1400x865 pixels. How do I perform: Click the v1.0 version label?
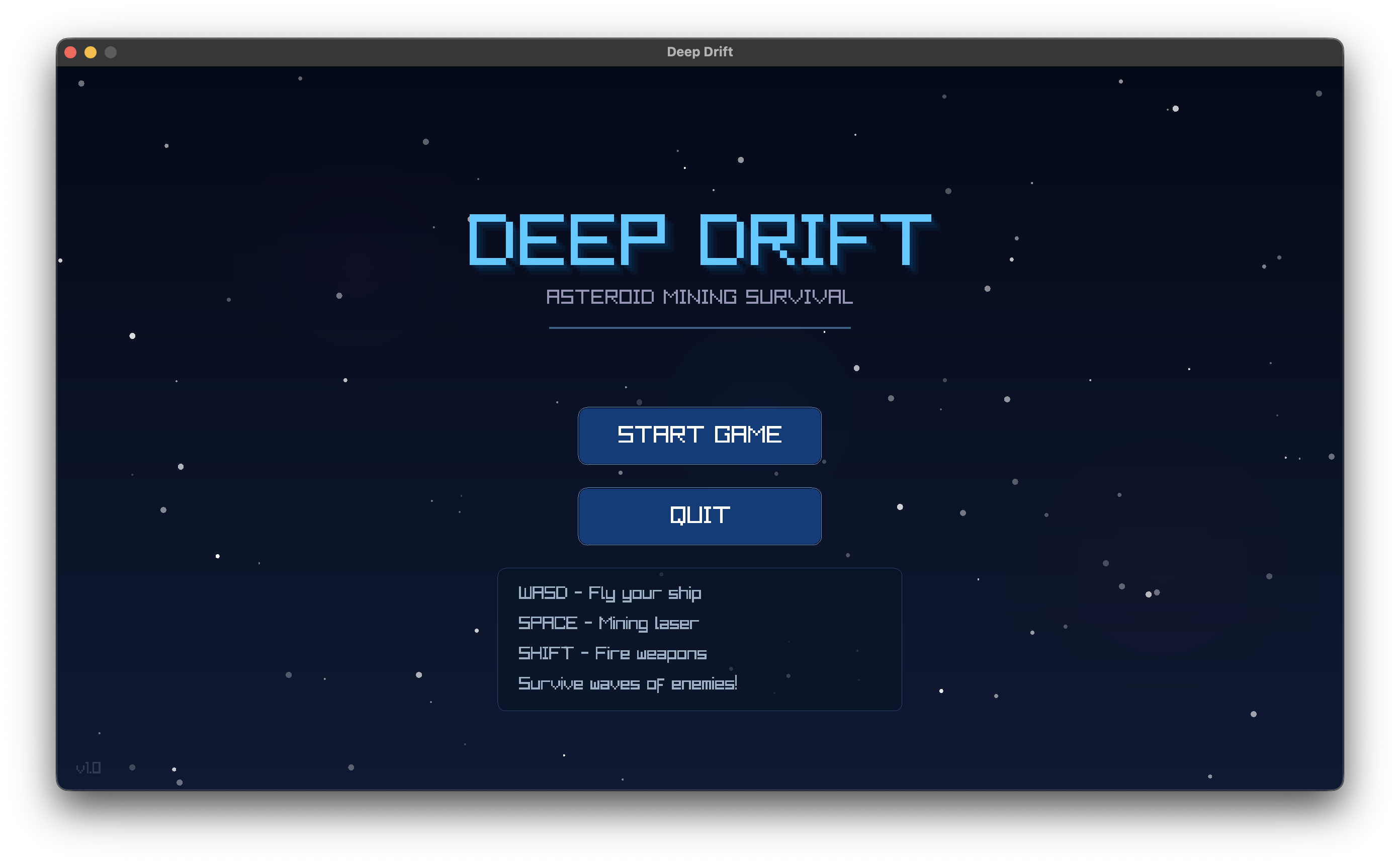click(x=89, y=768)
